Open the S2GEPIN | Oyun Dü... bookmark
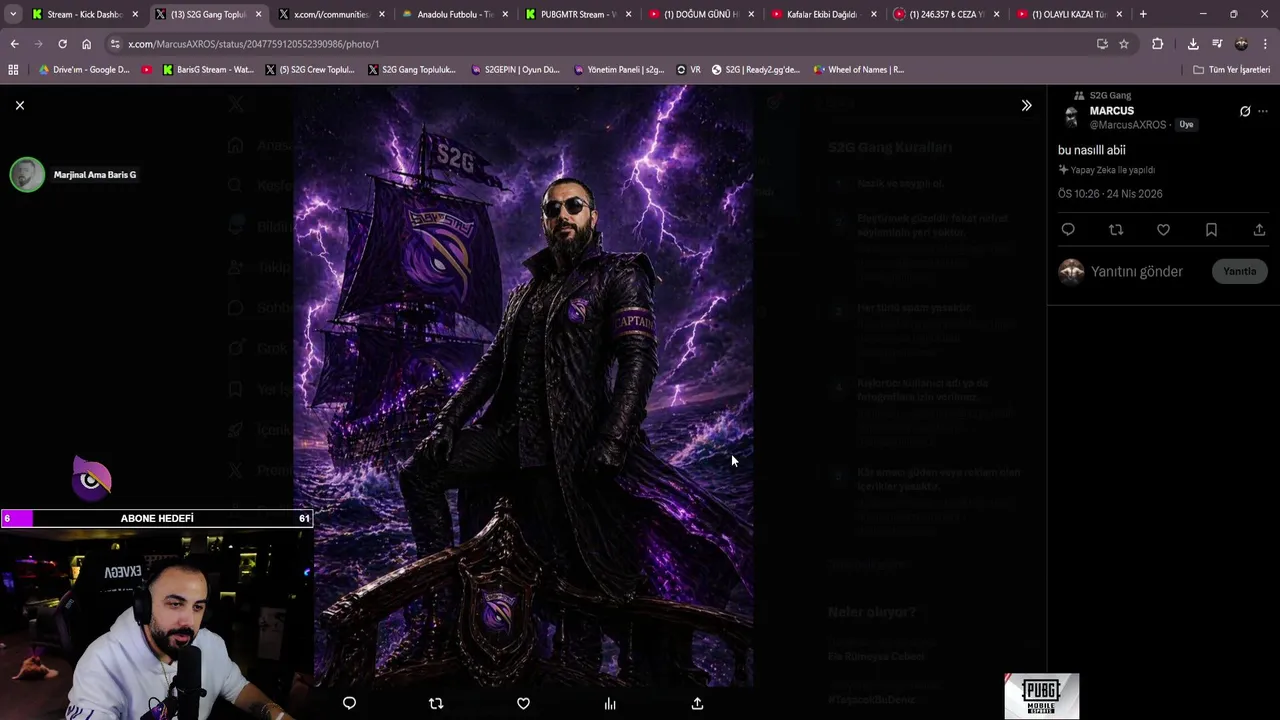Viewport: 1280px width, 720px height. 514,70
